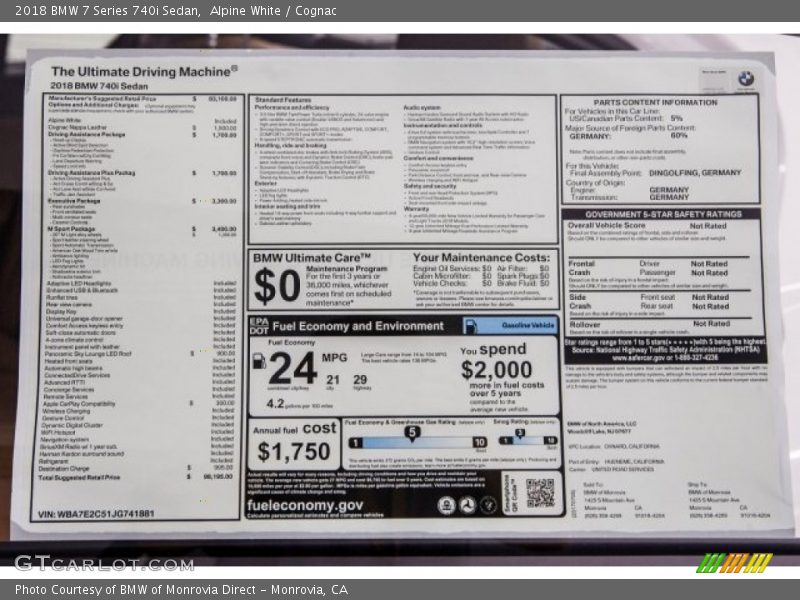Screen dimensions: 800x600
Task: Click the 'Display Key' row
Action: (141, 311)
